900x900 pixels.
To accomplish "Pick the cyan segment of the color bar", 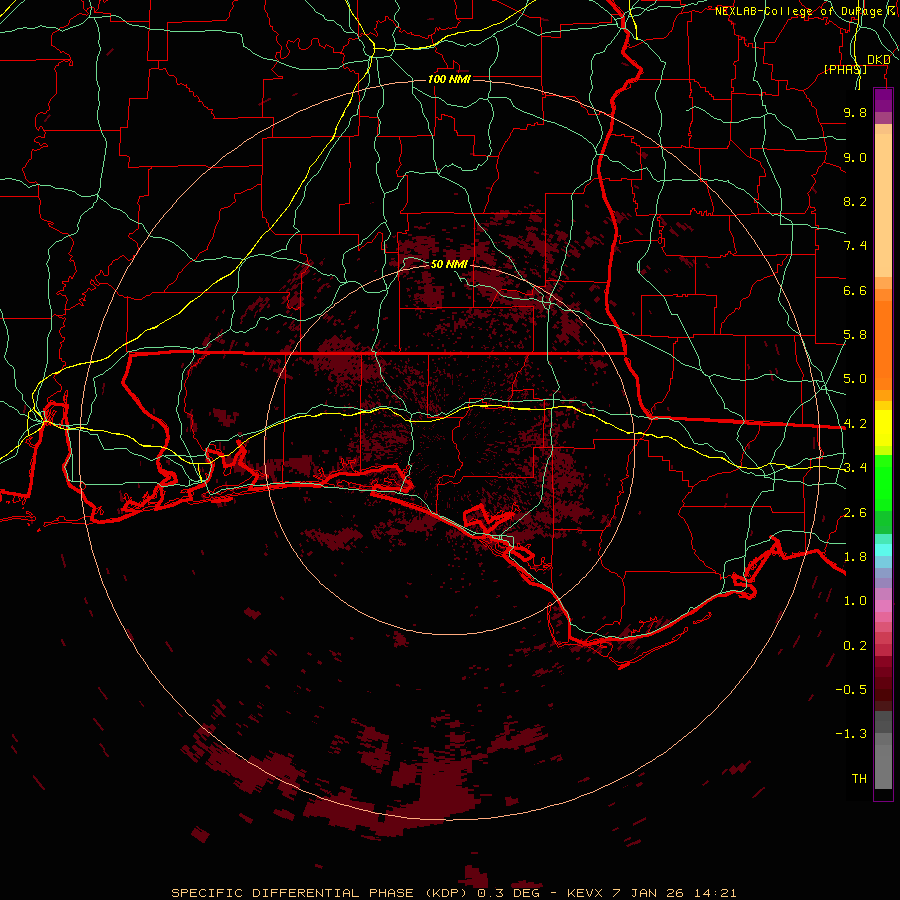I will (883, 550).
